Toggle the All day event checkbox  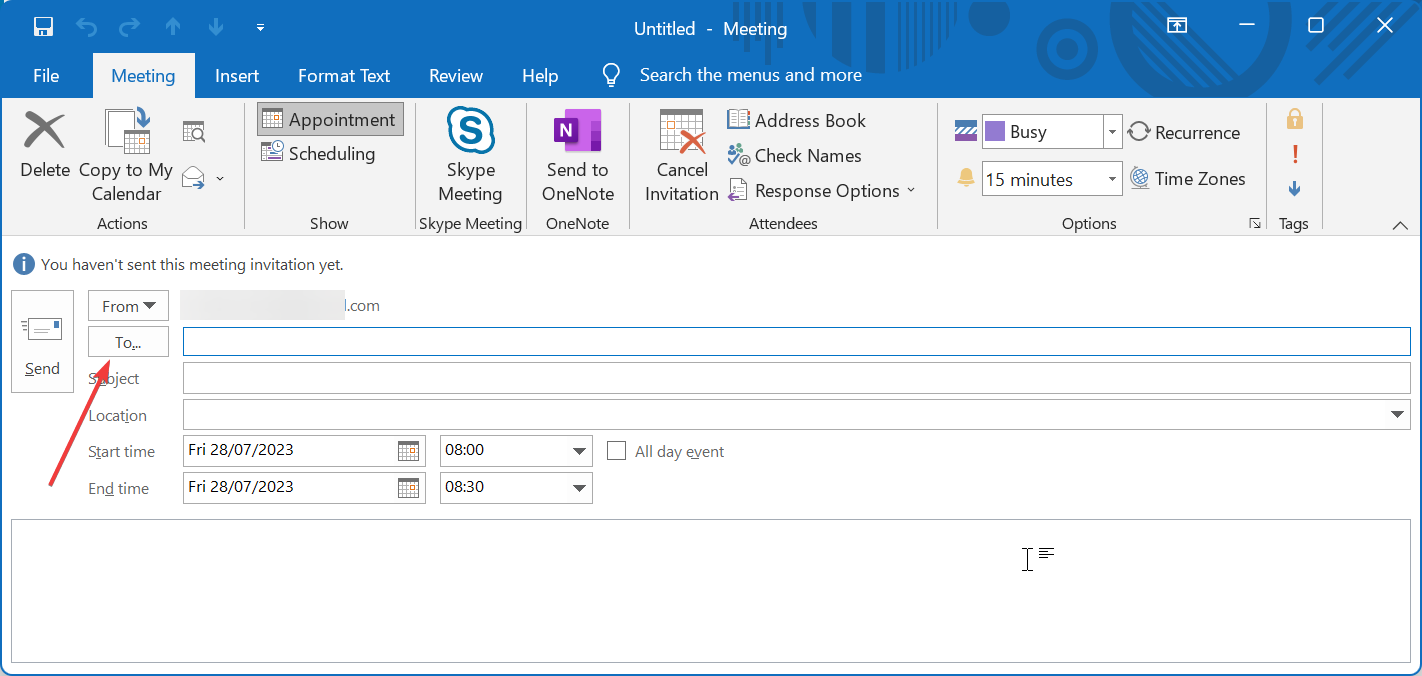tap(617, 451)
